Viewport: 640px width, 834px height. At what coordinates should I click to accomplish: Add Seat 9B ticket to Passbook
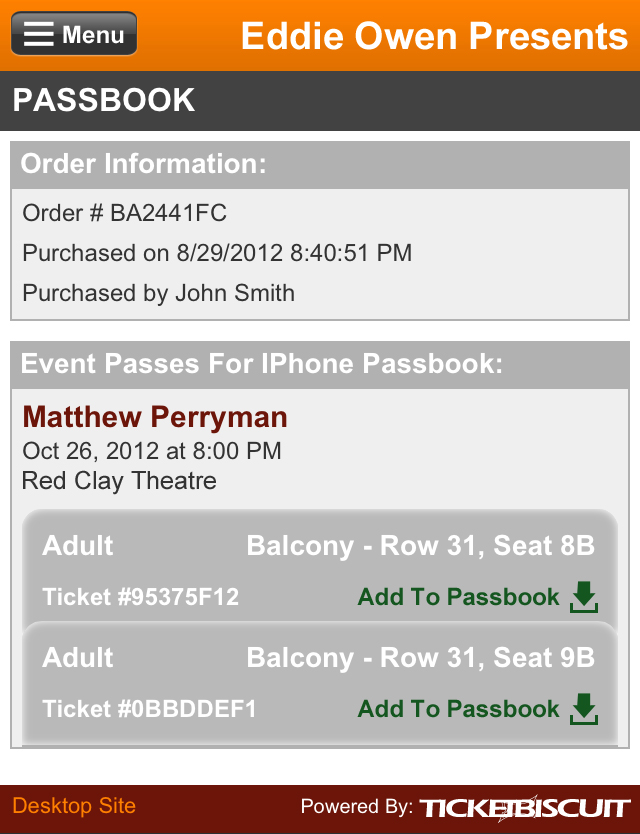click(x=459, y=710)
